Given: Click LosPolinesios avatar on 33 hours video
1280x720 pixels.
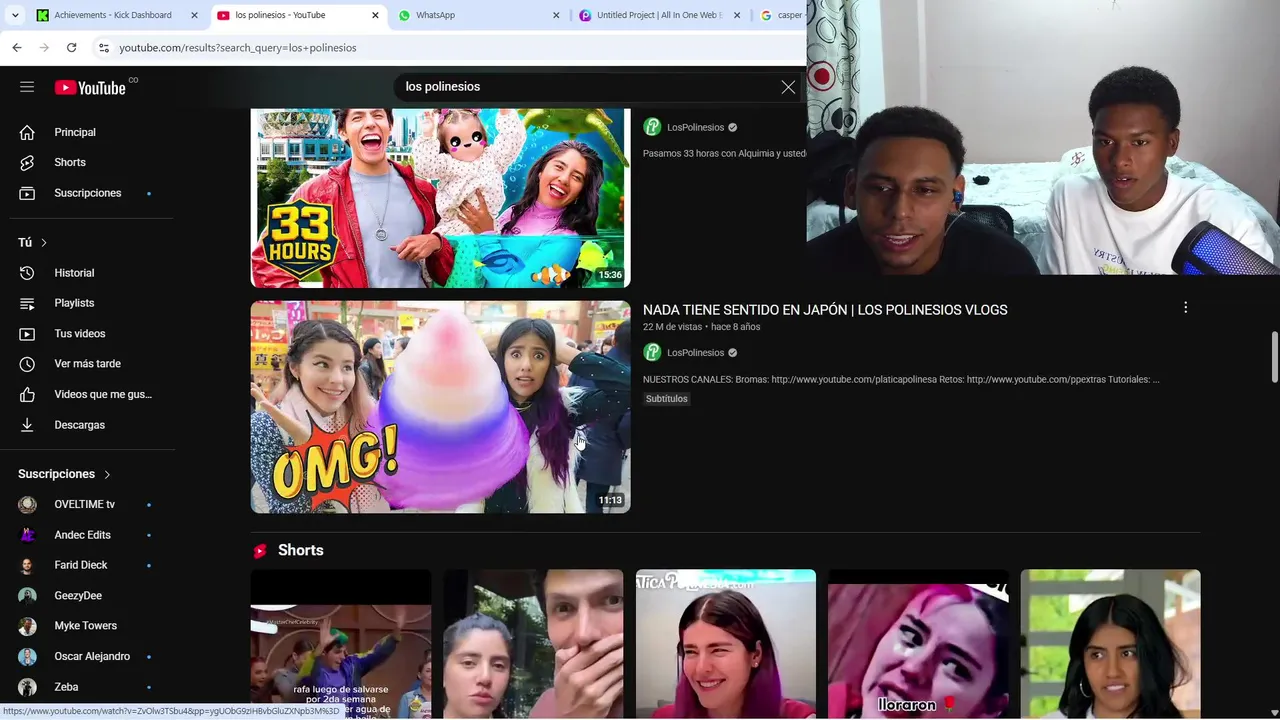Looking at the screenshot, I should coord(652,127).
